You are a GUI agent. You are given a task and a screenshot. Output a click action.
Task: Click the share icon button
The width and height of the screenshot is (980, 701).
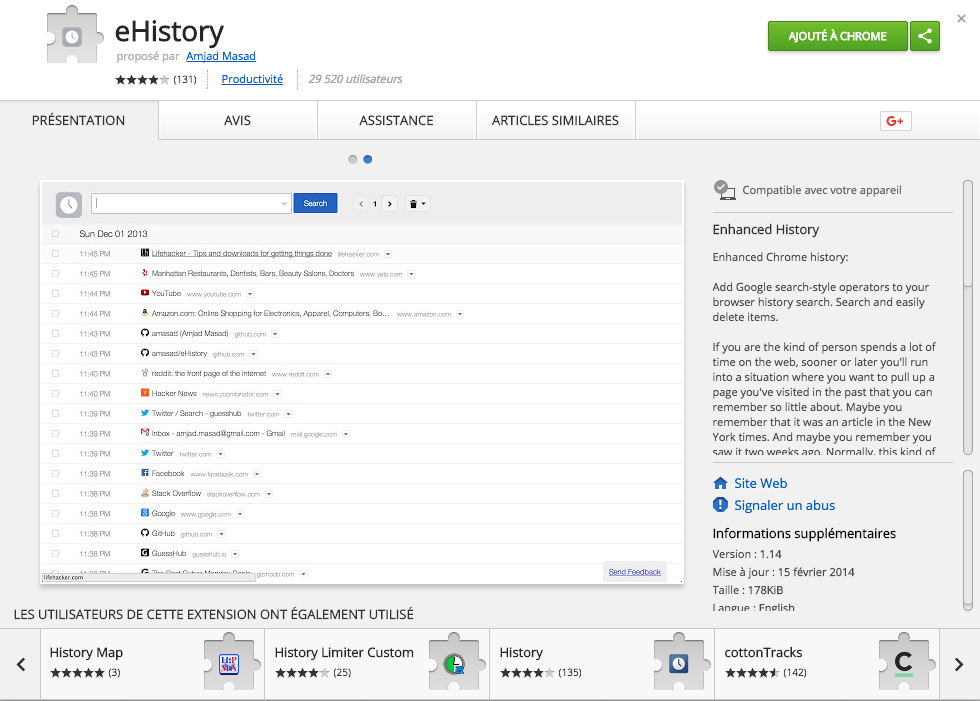[925, 36]
